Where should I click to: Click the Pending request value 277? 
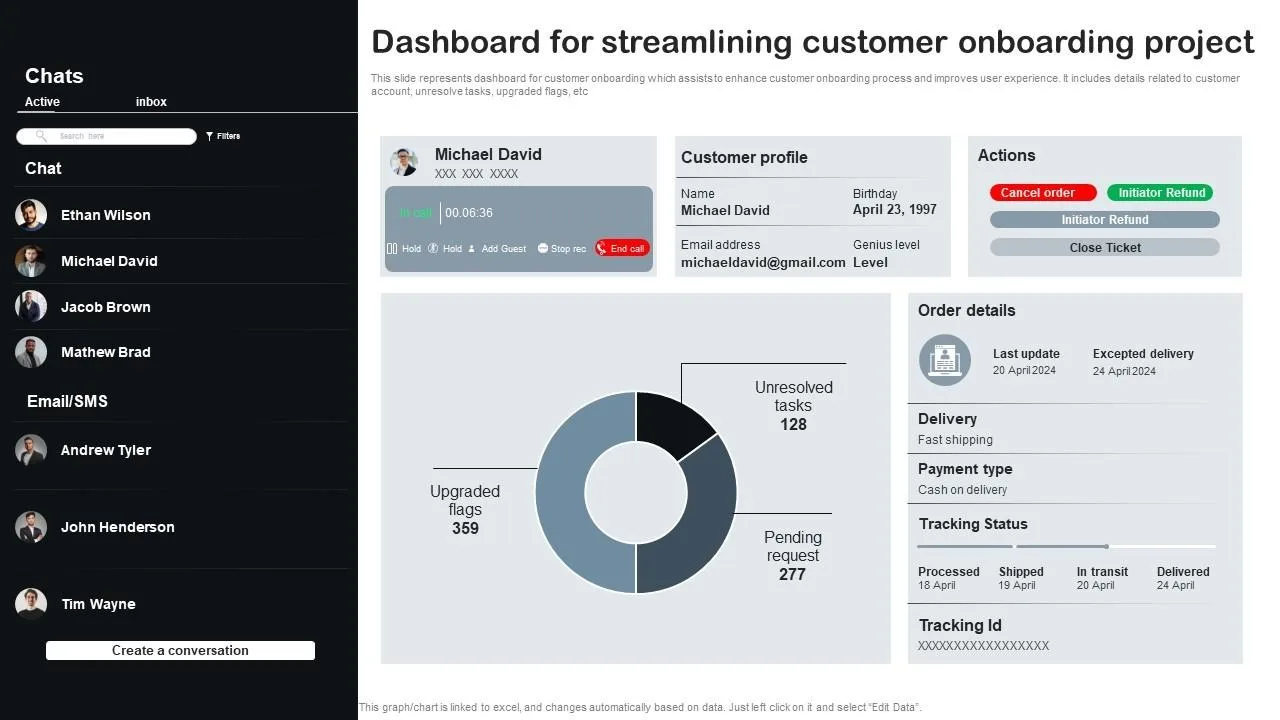point(792,575)
